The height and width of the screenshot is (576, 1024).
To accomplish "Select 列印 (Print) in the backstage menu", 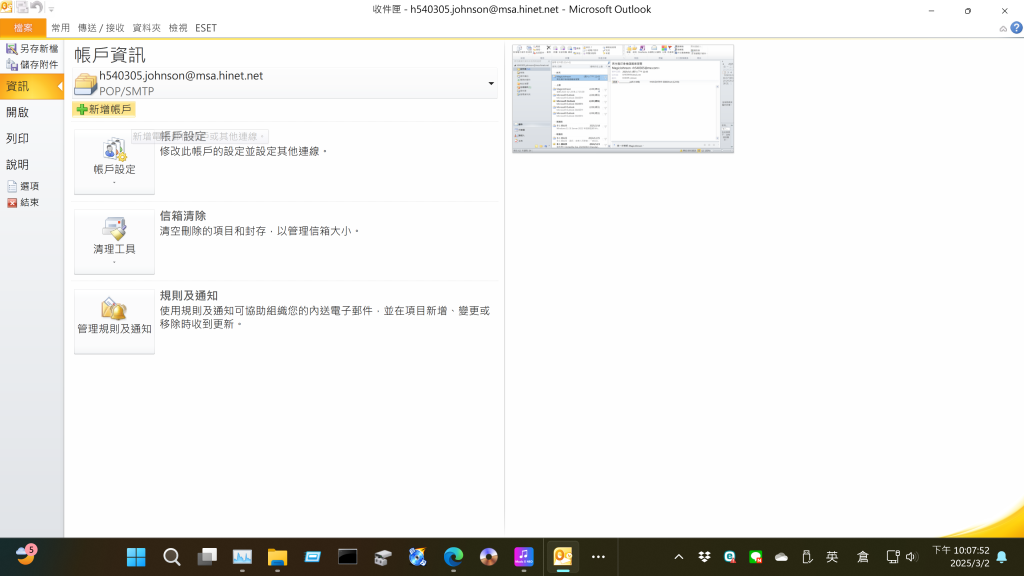I will (x=18, y=139).
